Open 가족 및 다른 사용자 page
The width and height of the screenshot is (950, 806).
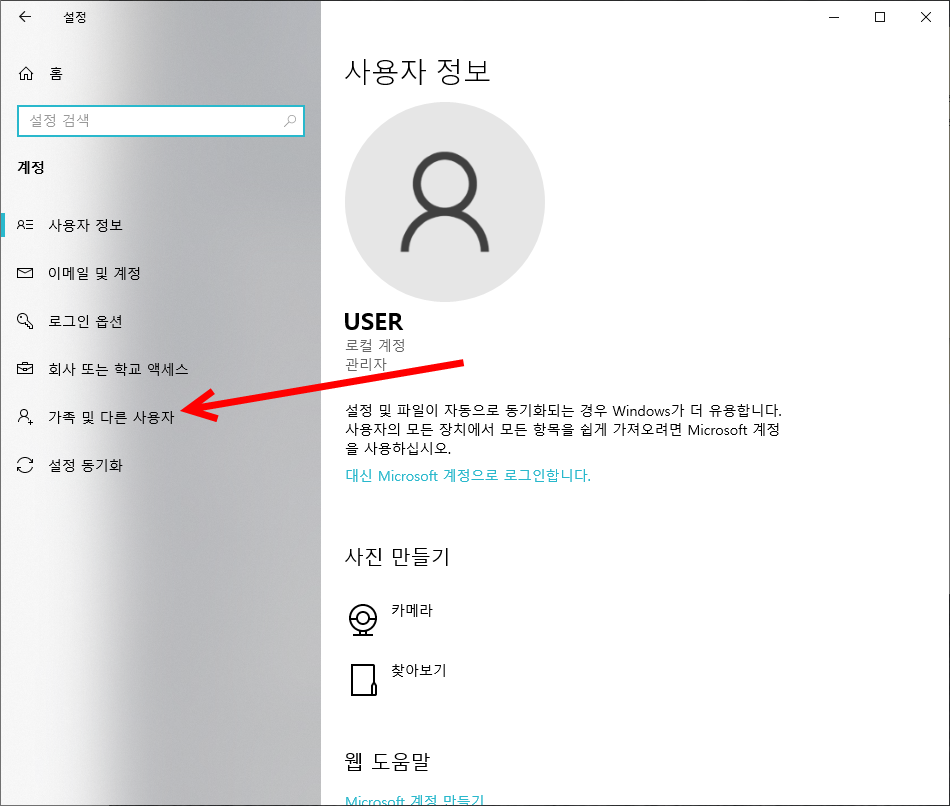click(x=111, y=417)
